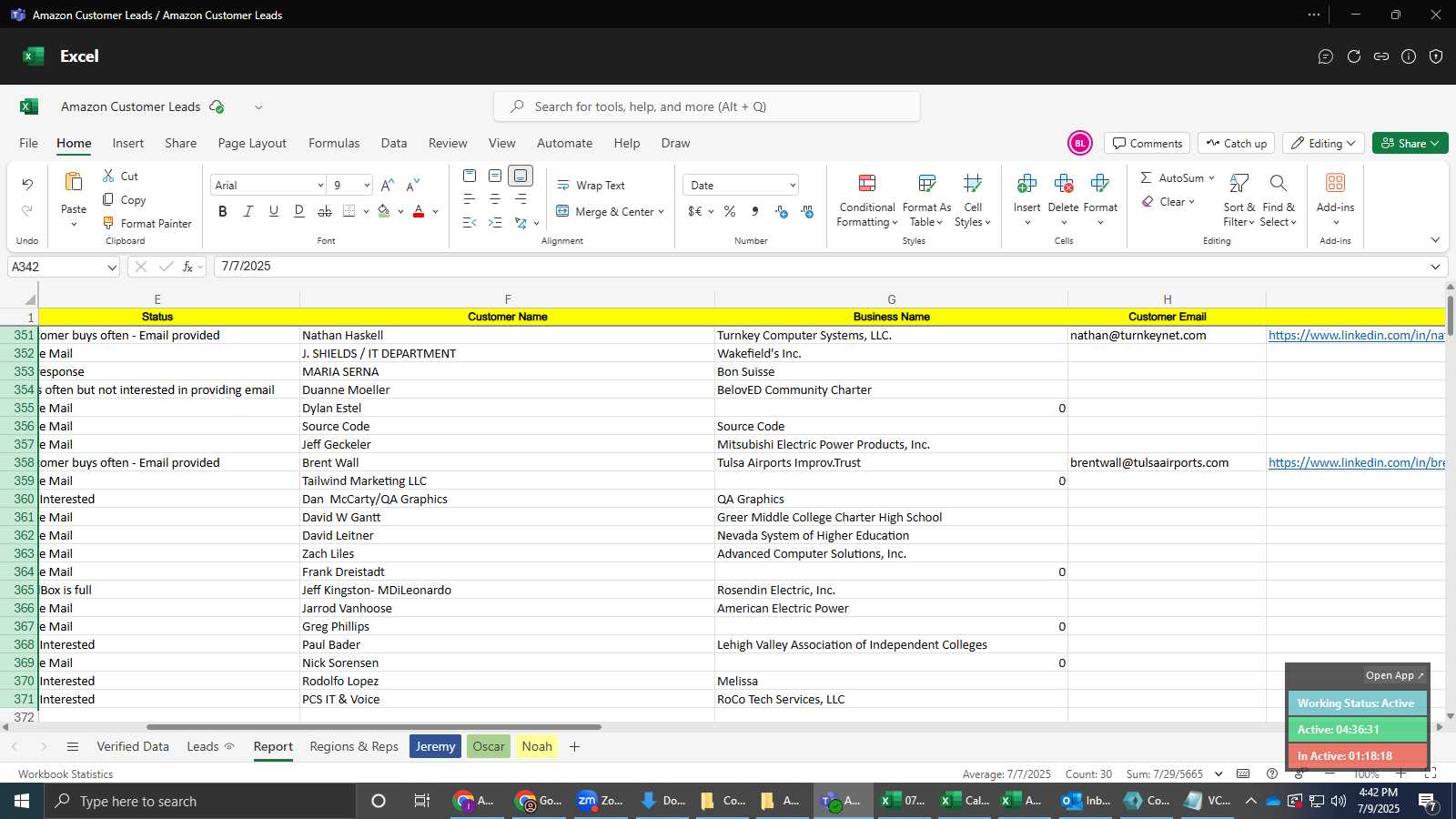Decrease decimal places
Viewport: 1456px width, 819px height.
807,211
